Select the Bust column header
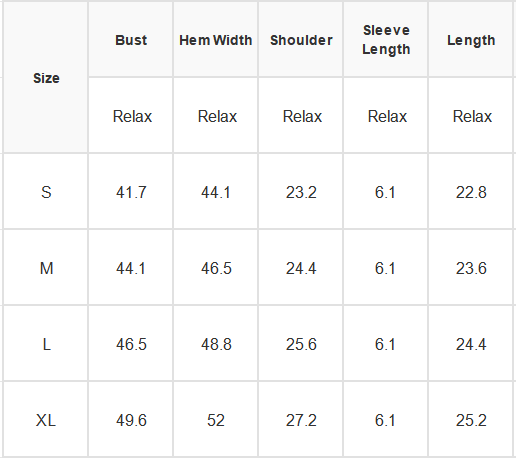 (x=131, y=40)
